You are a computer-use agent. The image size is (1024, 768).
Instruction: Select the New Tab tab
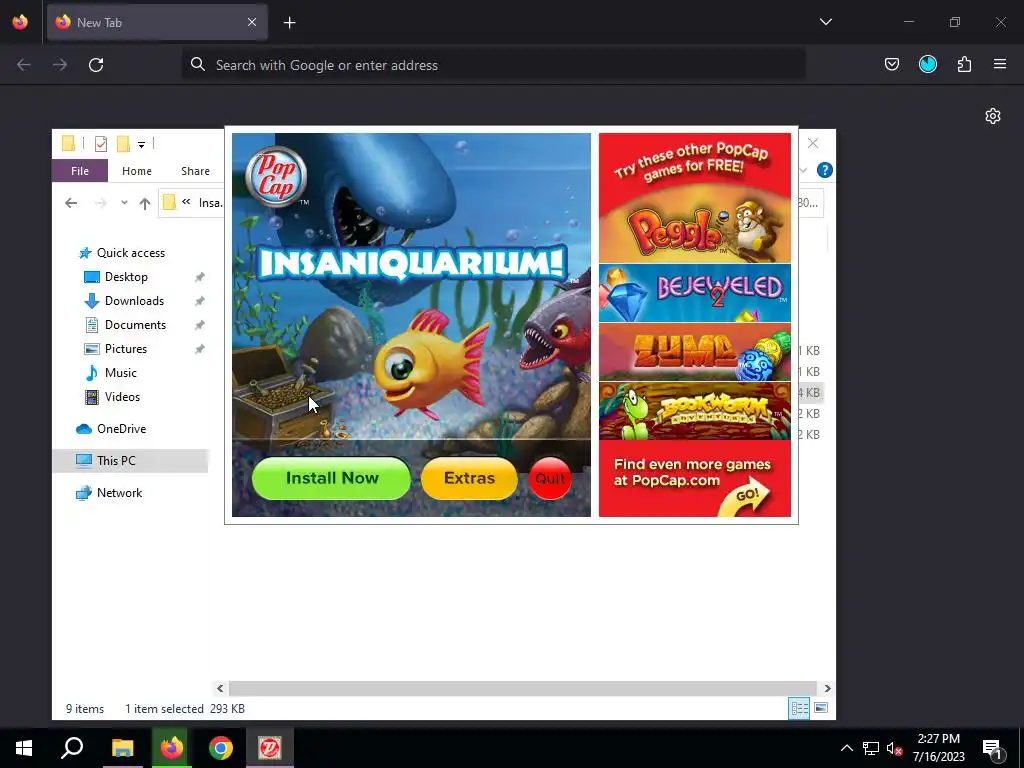point(157,22)
